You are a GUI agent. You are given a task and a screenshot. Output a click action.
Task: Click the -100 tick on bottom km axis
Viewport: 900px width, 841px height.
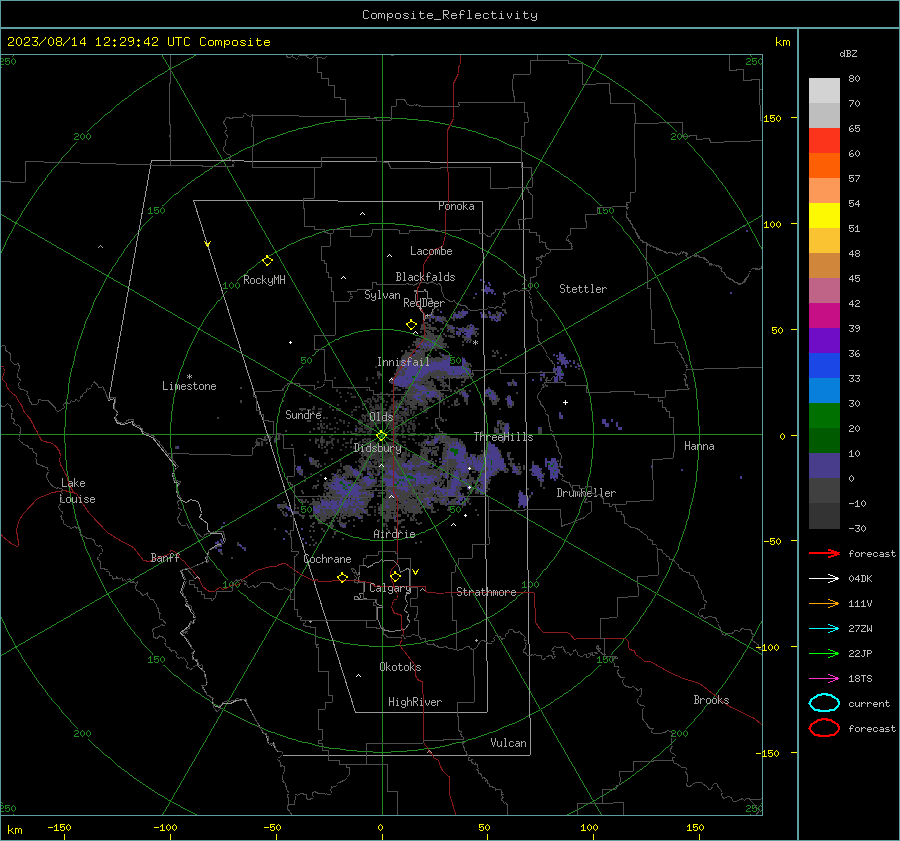[165, 827]
